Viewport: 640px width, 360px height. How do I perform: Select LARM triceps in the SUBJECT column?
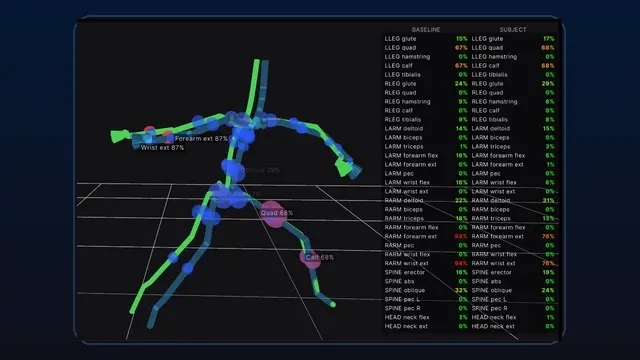tap(513, 147)
